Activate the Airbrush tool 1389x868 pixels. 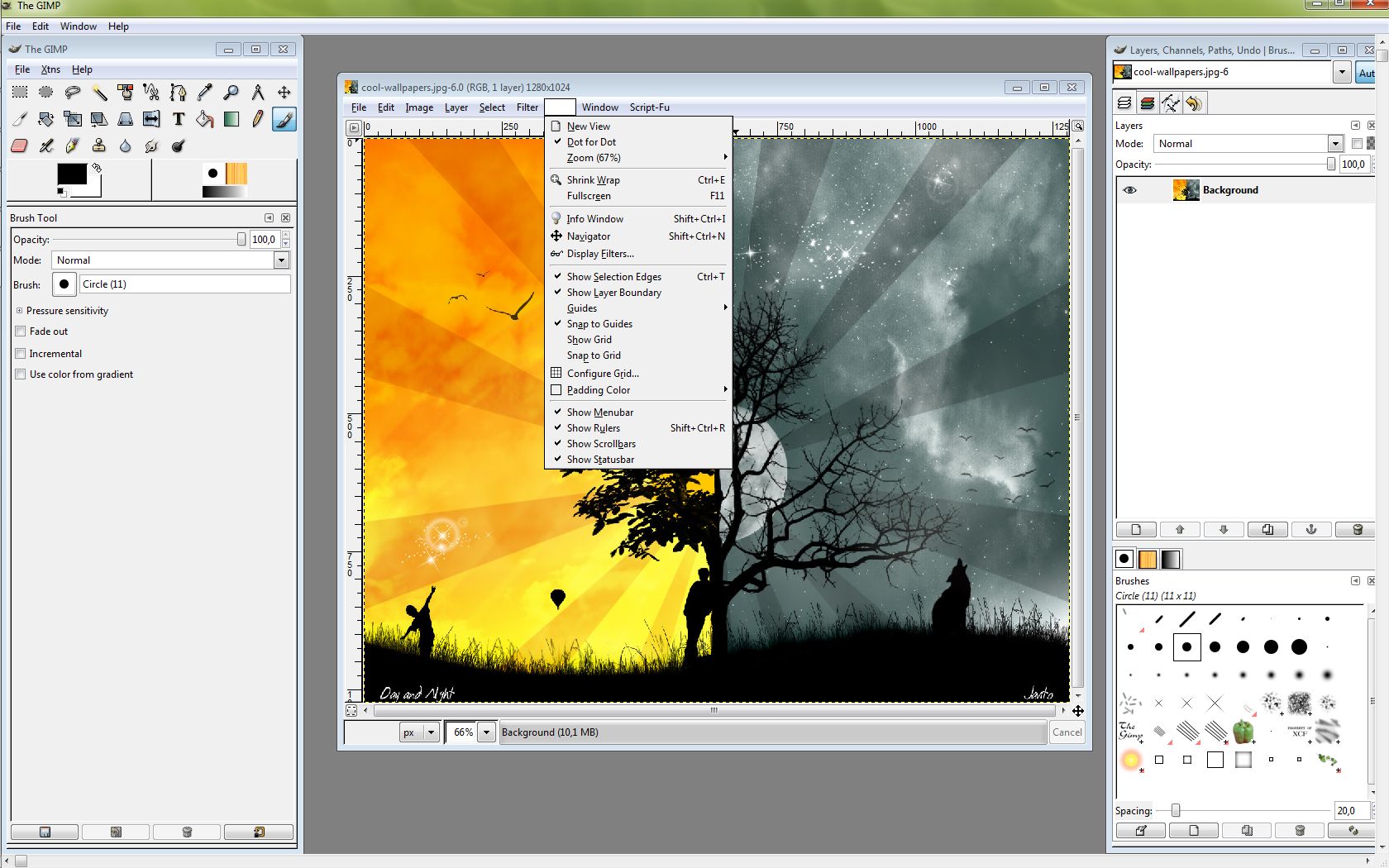(x=46, y=145)
